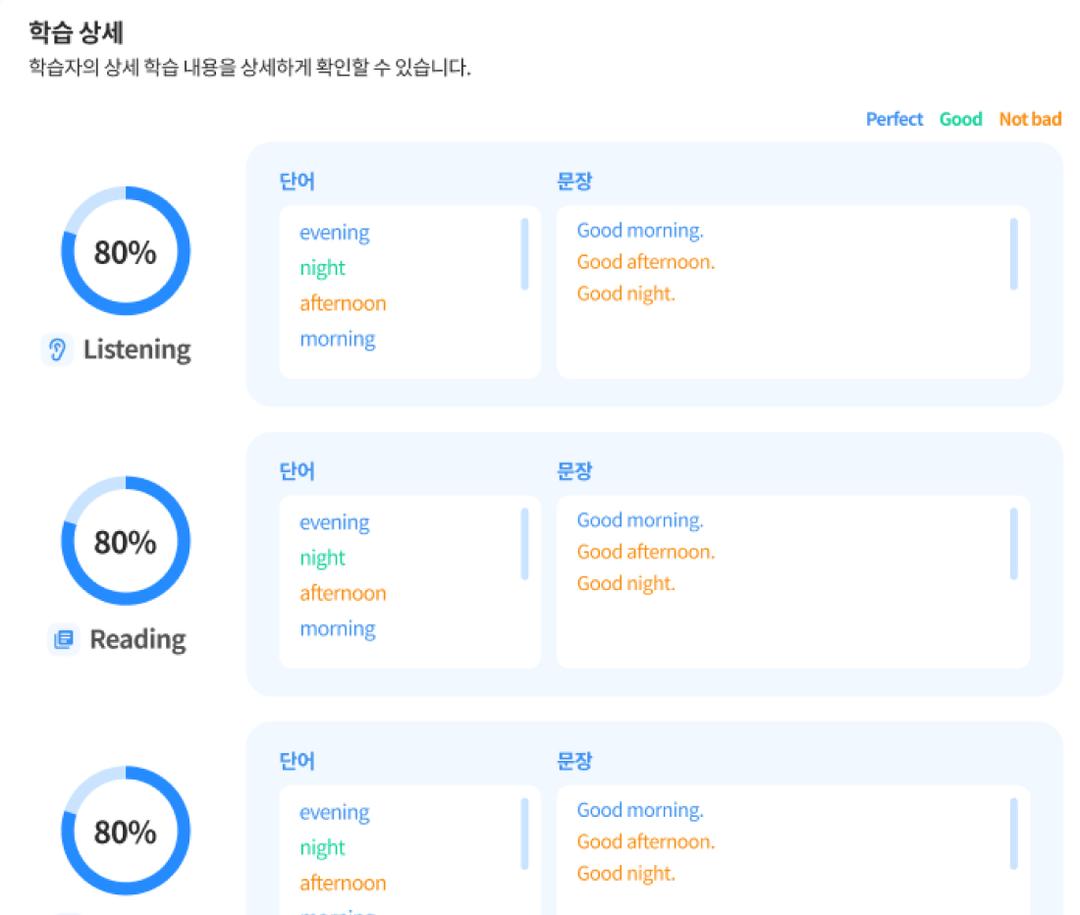Click 'afternoon' in the Listening word list
The height and width of the screenshot is (915, 1080).
343,303
